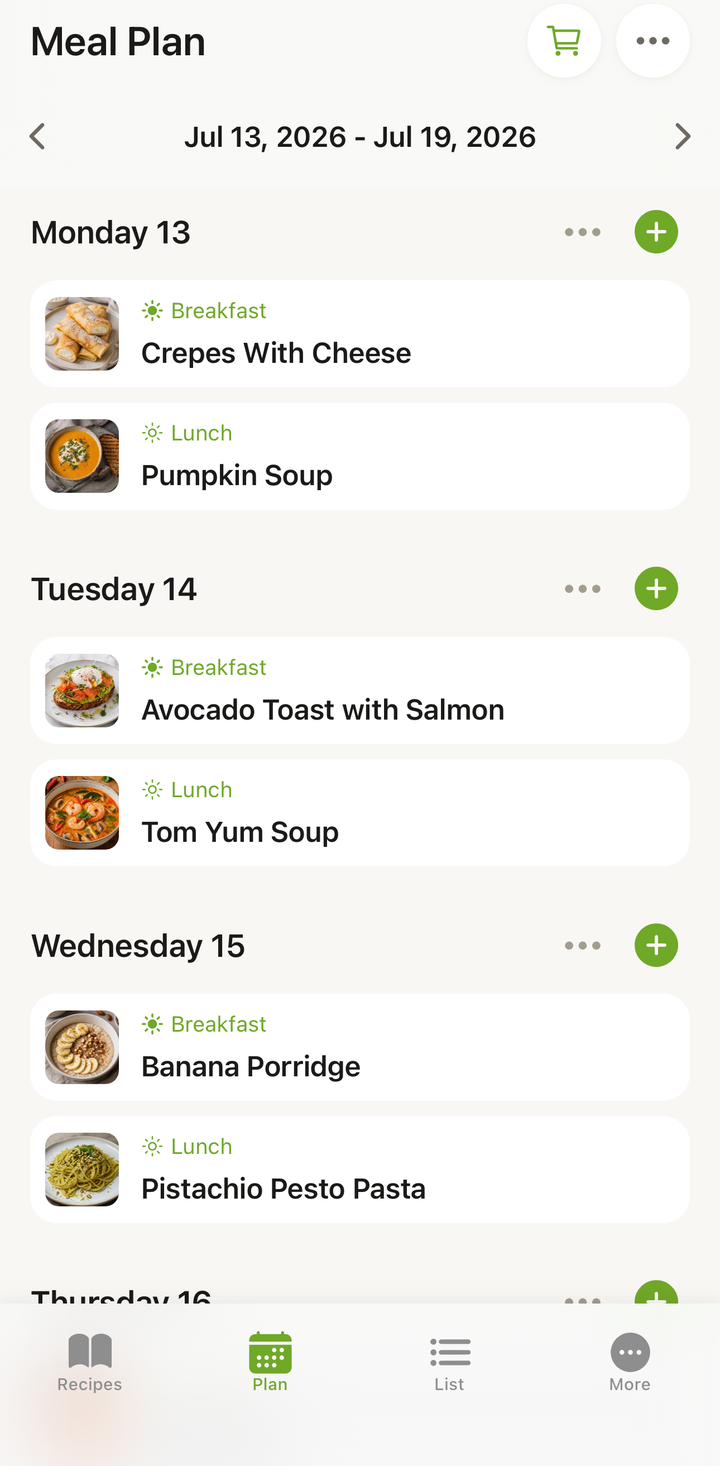Switch to the Recipes tab

[90, 1362]
